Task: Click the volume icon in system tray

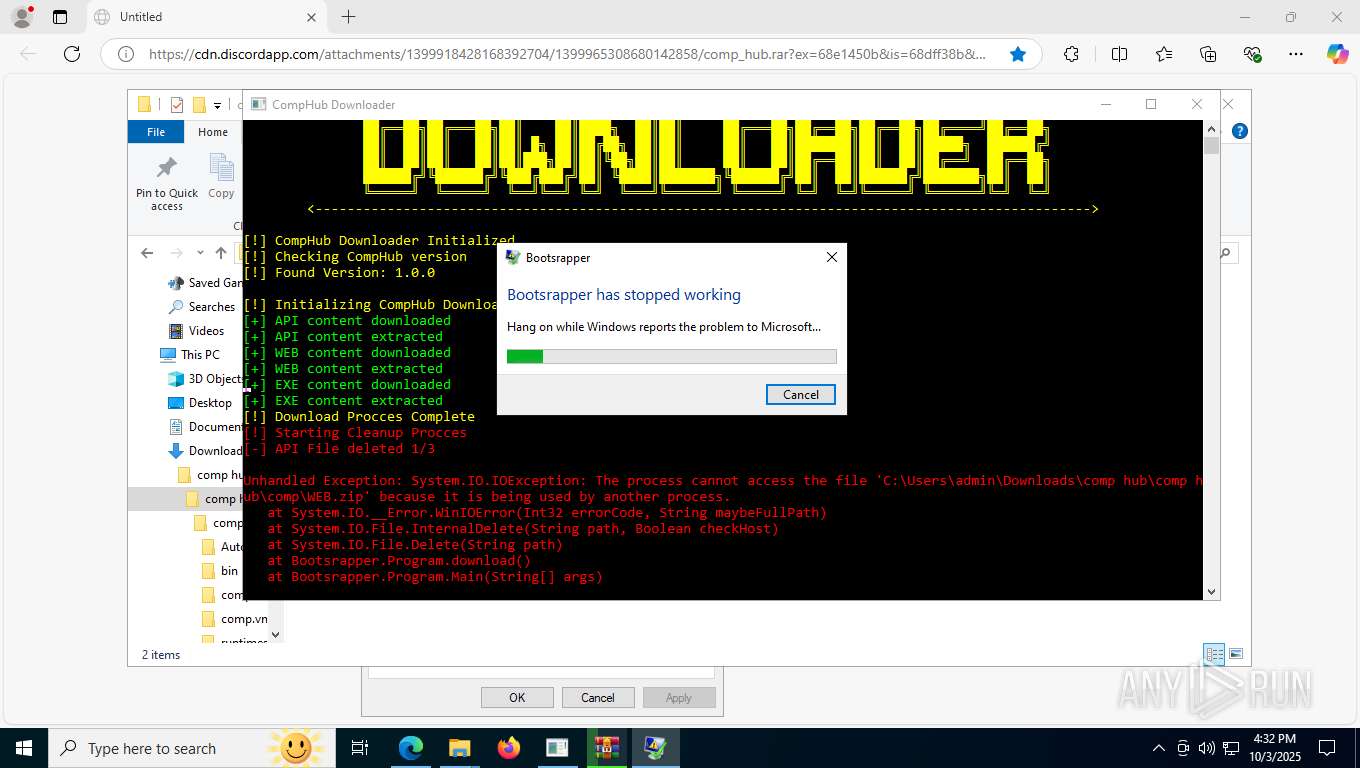Action: (x=1207, y=748)
